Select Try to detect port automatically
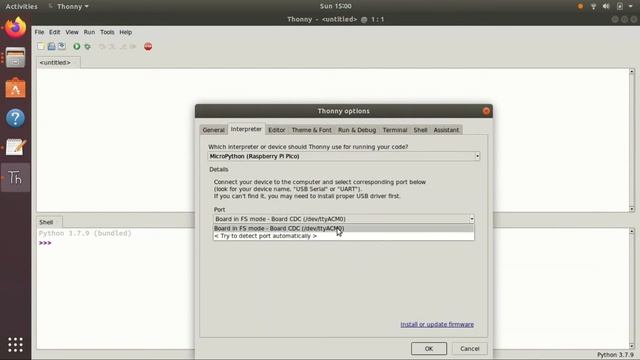 343,236
